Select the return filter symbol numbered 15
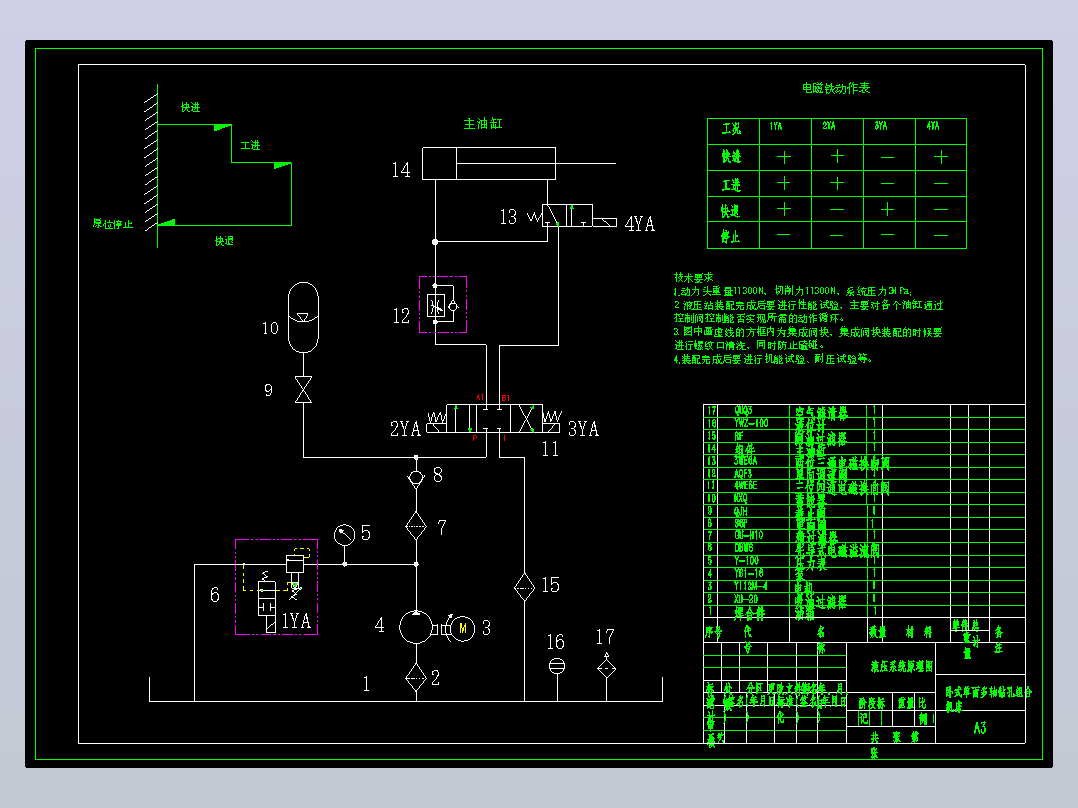1078x808 pixels. 525,587
